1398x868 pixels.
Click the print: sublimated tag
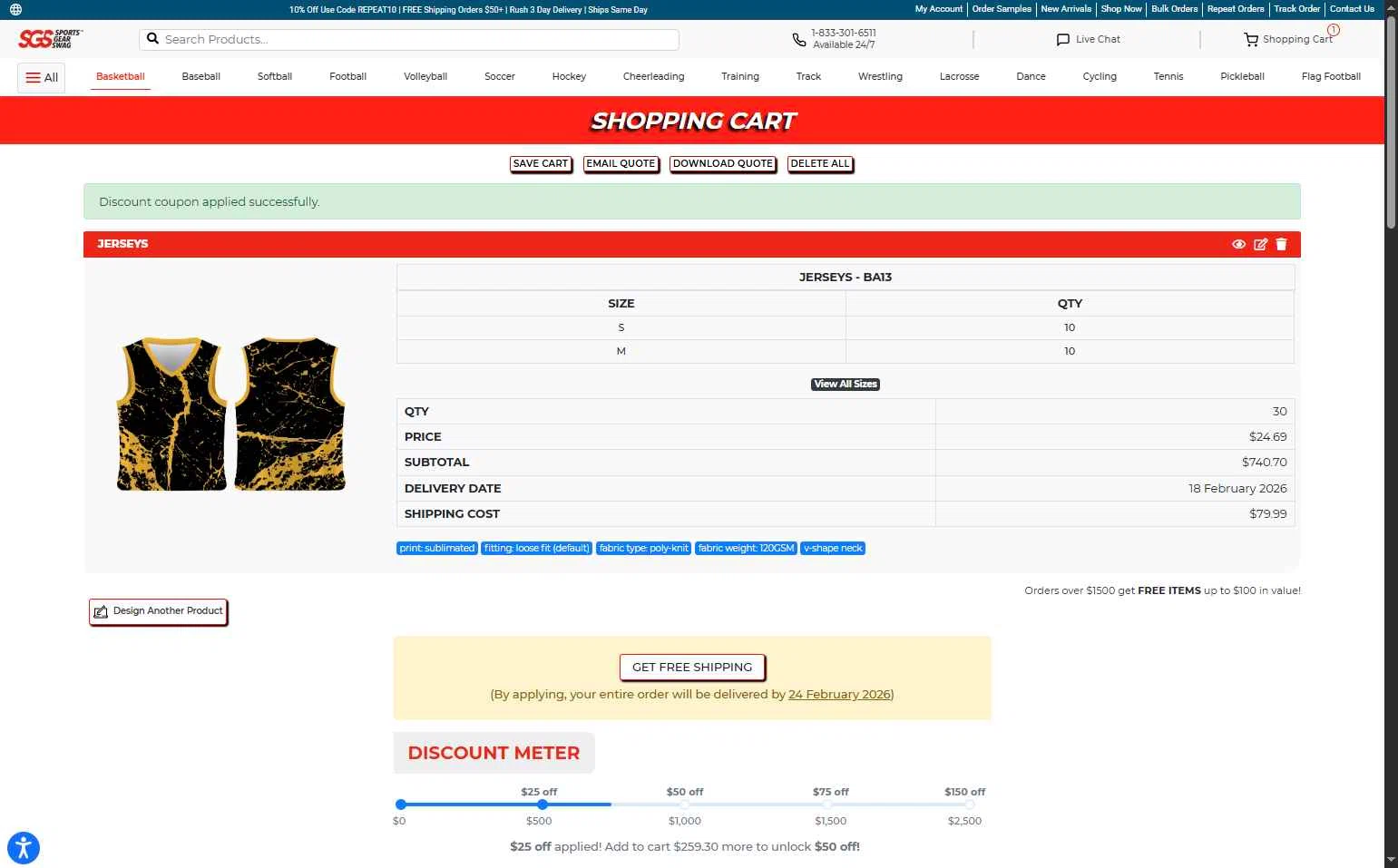click(x=437, y=549)
